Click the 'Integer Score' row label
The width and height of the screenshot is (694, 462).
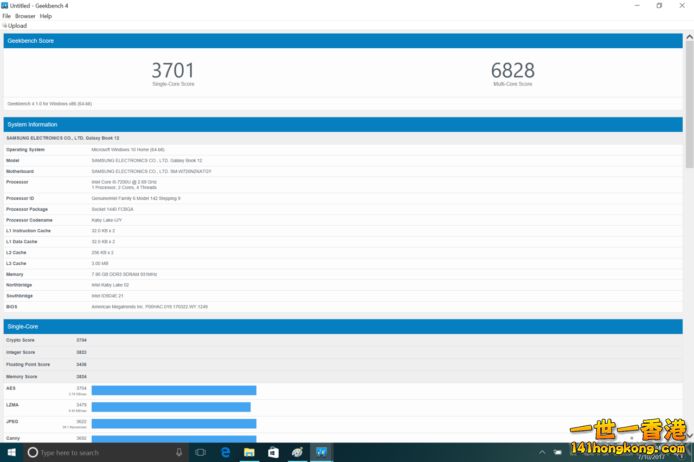(20, 352)
